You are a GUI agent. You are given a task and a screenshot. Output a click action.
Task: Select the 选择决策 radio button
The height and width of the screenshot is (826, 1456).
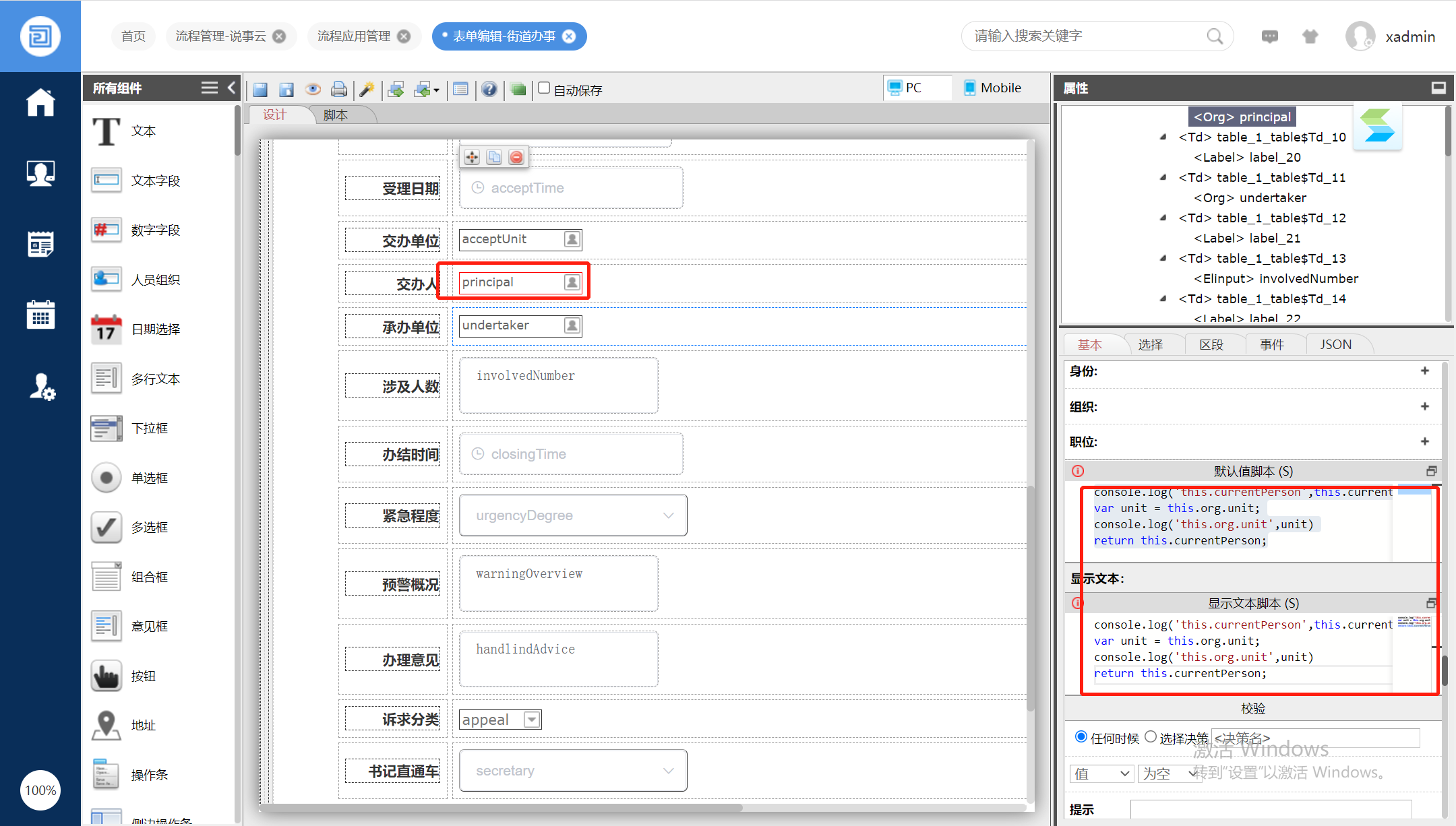(1151, 736)
